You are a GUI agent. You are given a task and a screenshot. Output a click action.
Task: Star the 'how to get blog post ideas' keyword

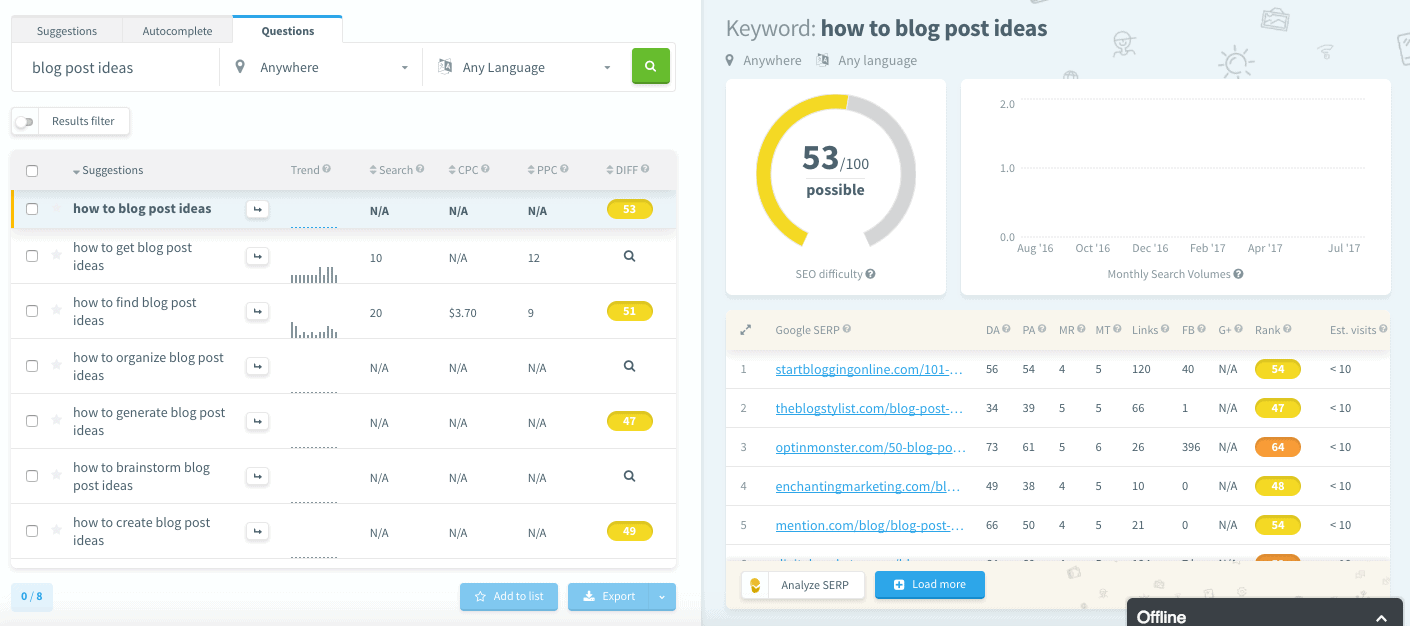tap(56, 256)
